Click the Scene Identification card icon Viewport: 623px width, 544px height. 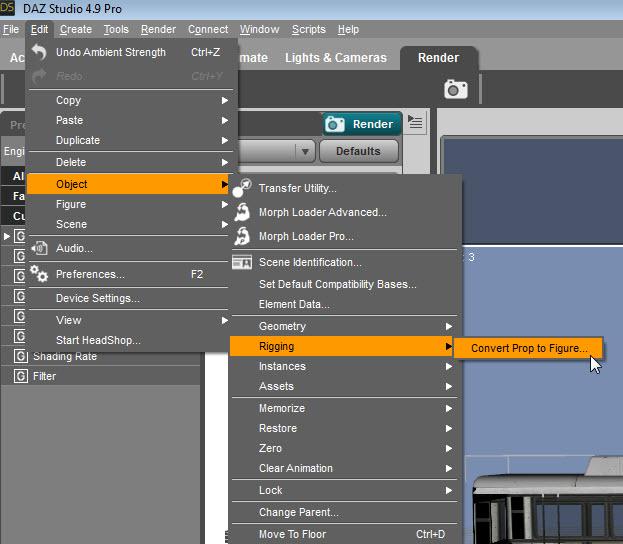pyautogui.click(x=242, y=262)
